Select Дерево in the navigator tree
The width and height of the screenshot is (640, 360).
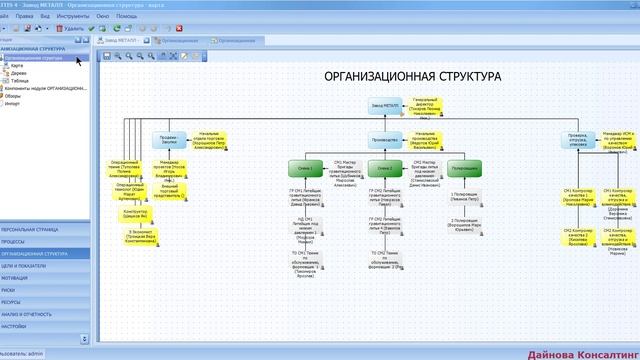(x=19, y=73)
